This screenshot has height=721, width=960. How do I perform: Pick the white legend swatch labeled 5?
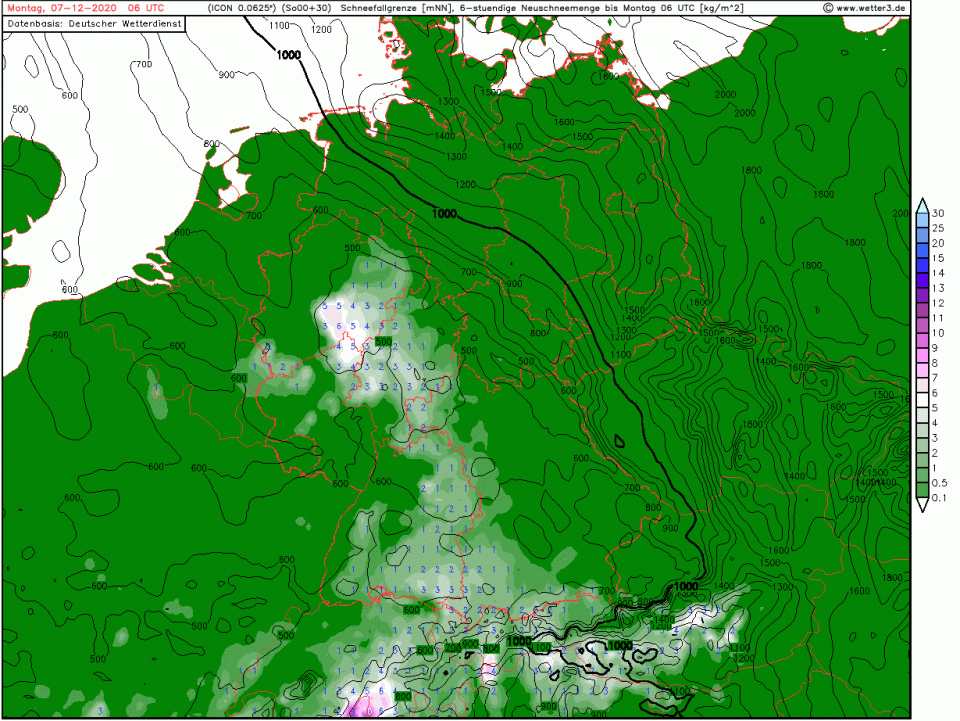(x=922, y=415)
